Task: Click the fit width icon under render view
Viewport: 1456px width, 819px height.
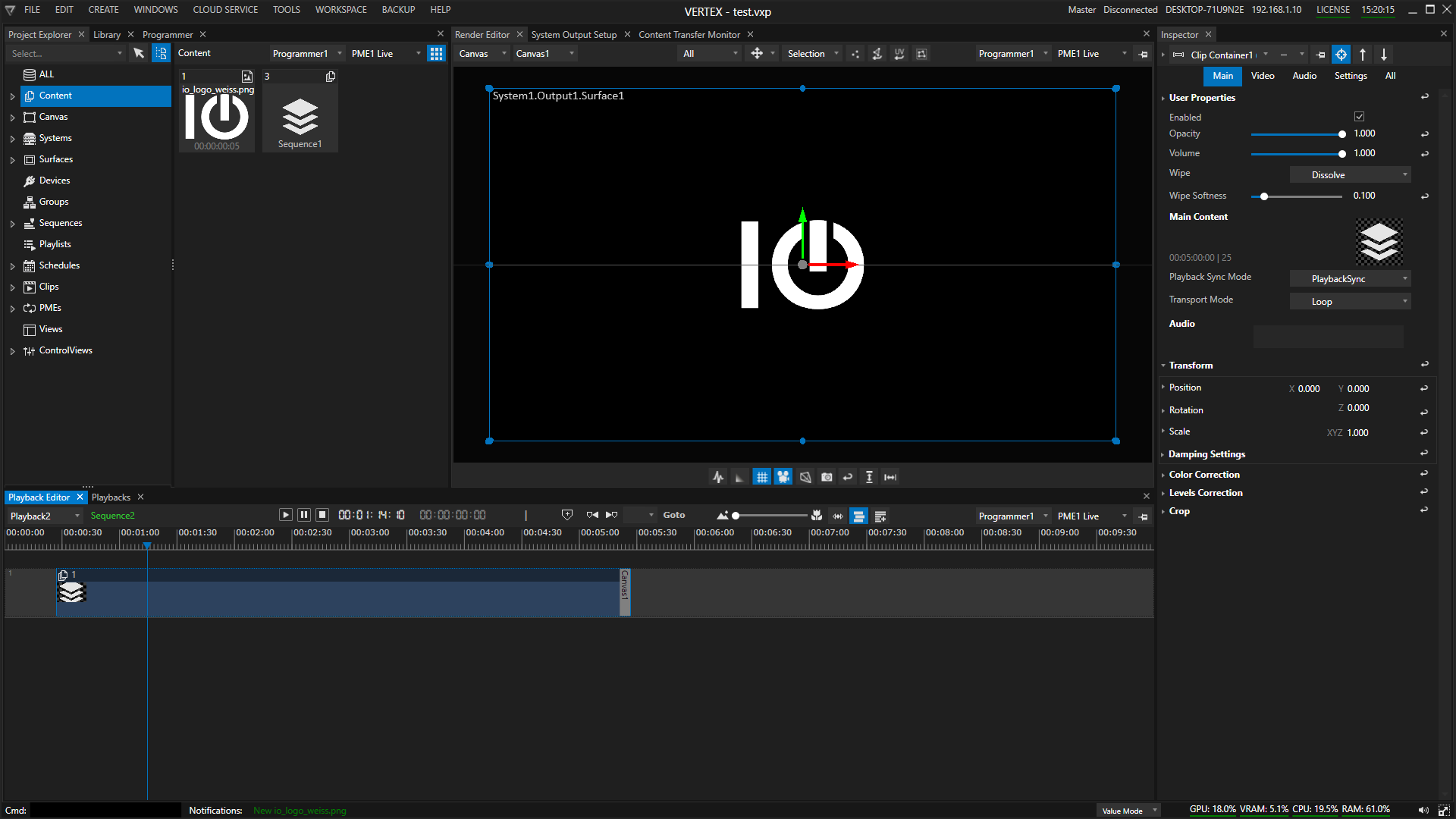Action: point(890,477)
